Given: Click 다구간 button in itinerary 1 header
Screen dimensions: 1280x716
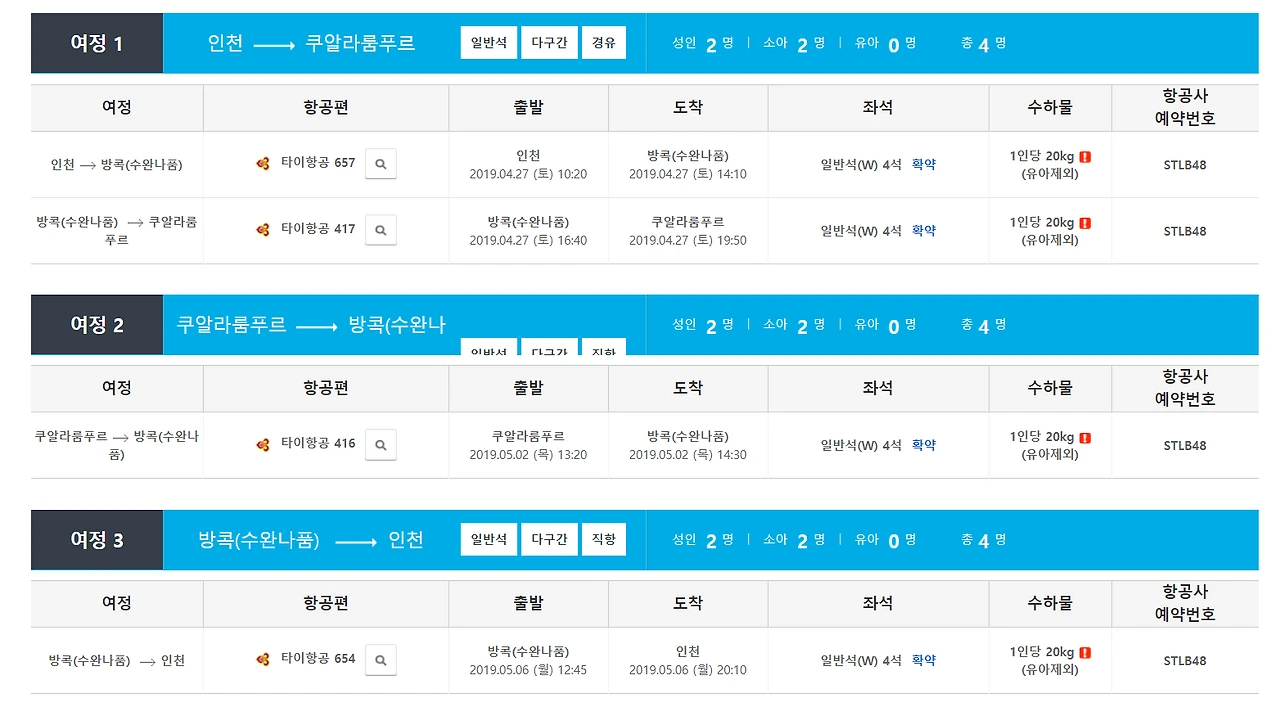Looking at the screenshot, I should point(549,43).
